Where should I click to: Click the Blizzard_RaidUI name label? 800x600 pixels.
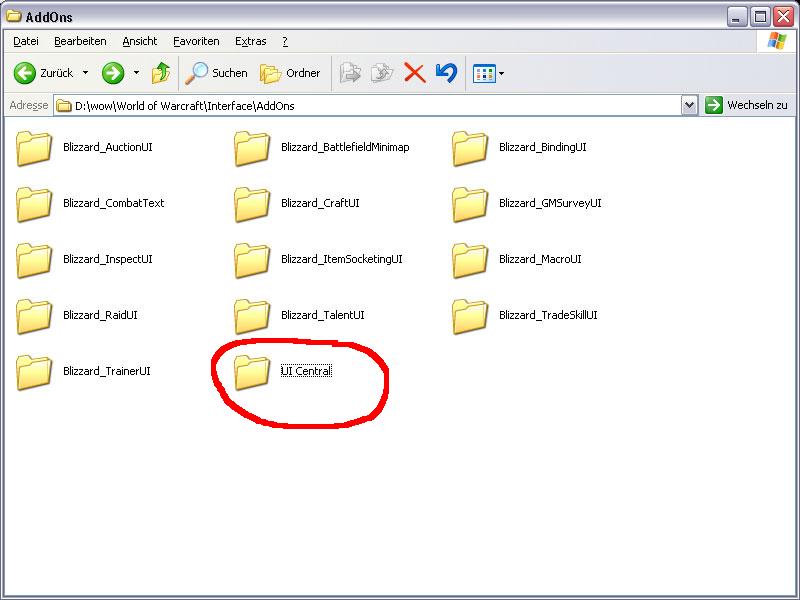click(x=100, y=315)
